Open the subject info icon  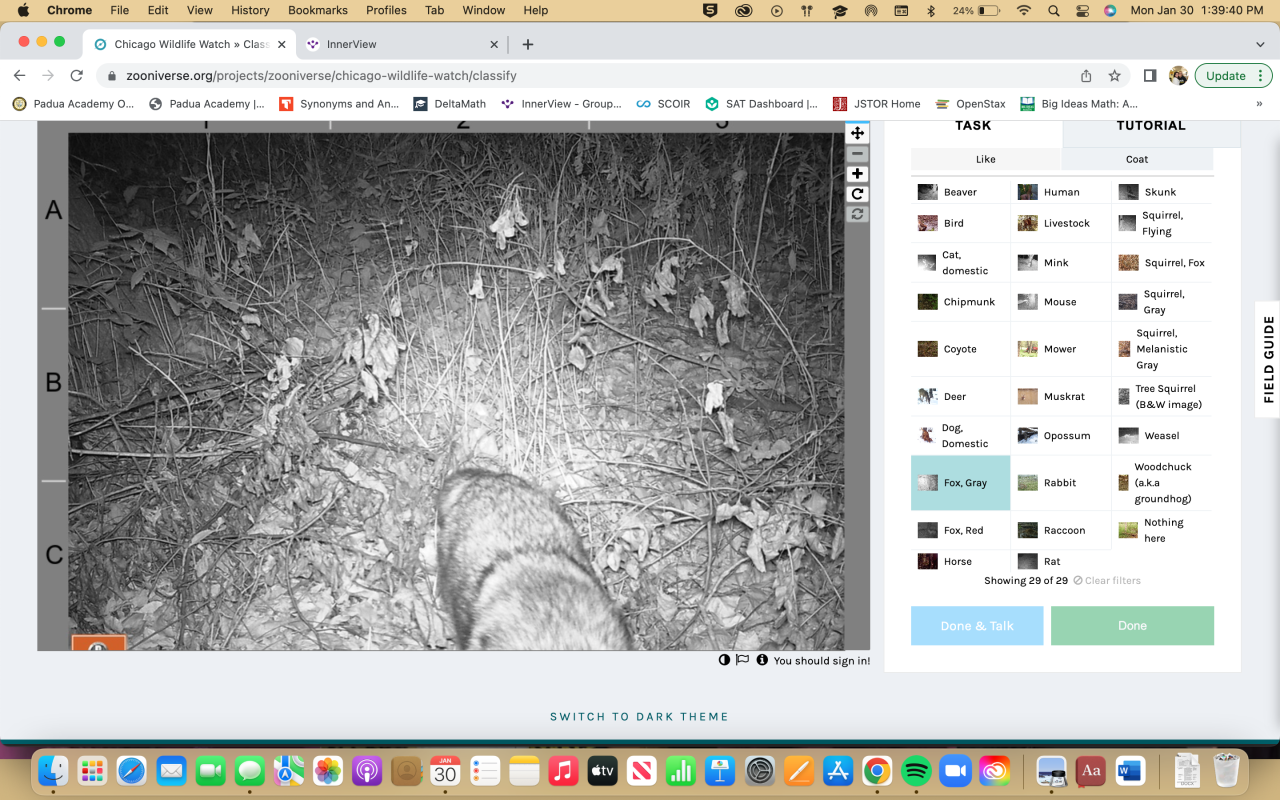click(762, 660)
